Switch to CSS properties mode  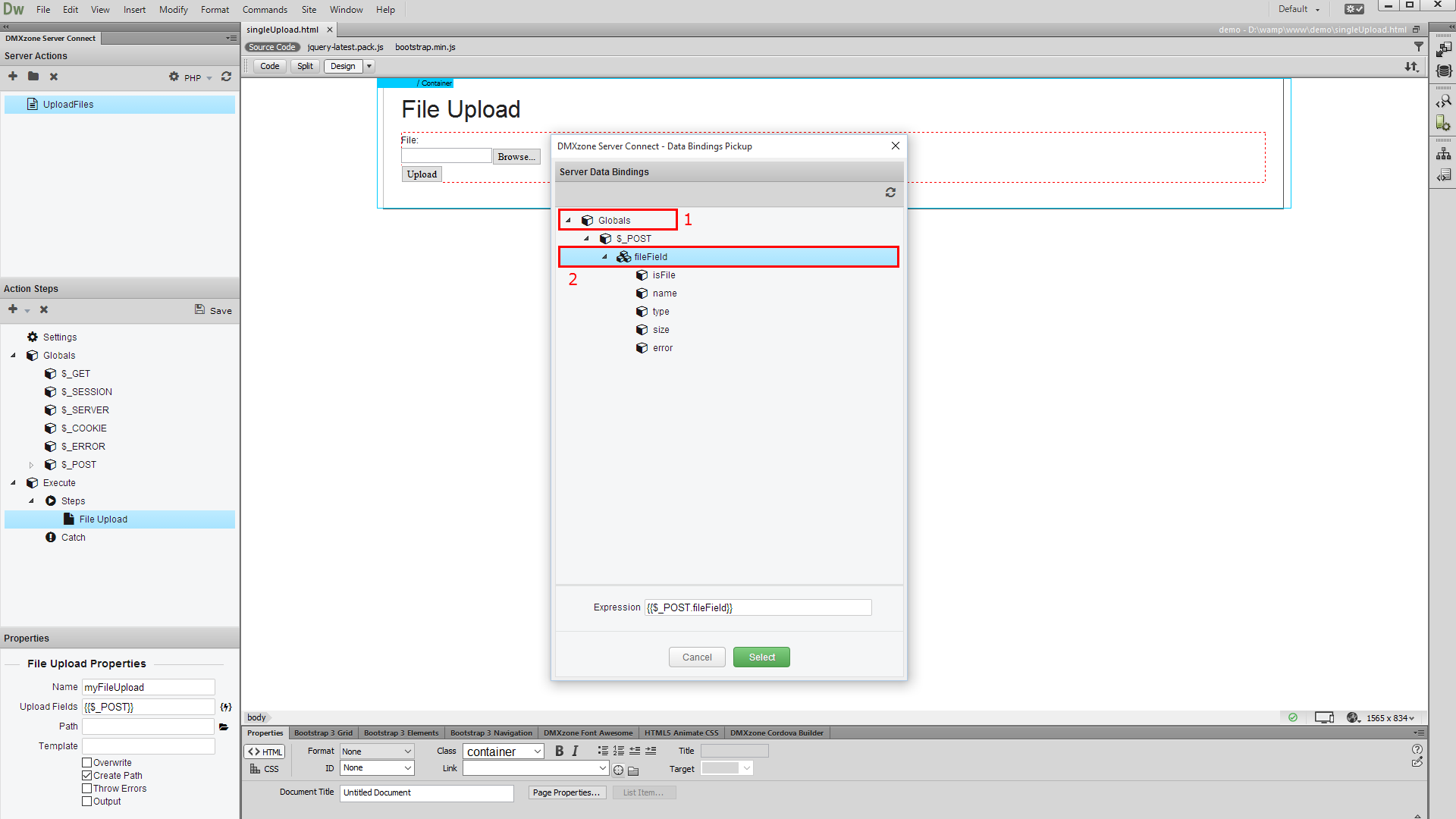click(x=265, y=769)
